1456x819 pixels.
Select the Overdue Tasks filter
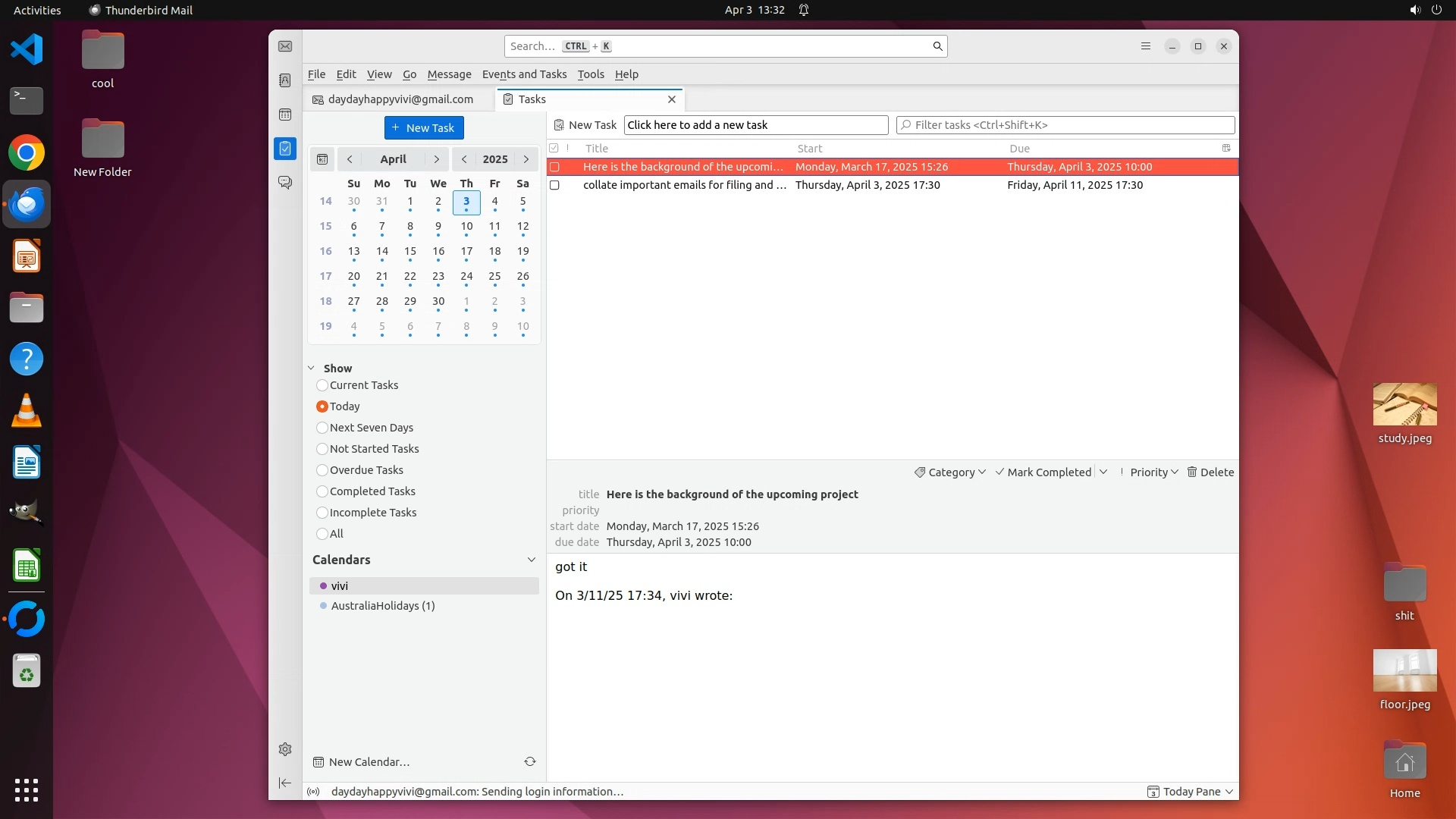click(x=322, y=470)
